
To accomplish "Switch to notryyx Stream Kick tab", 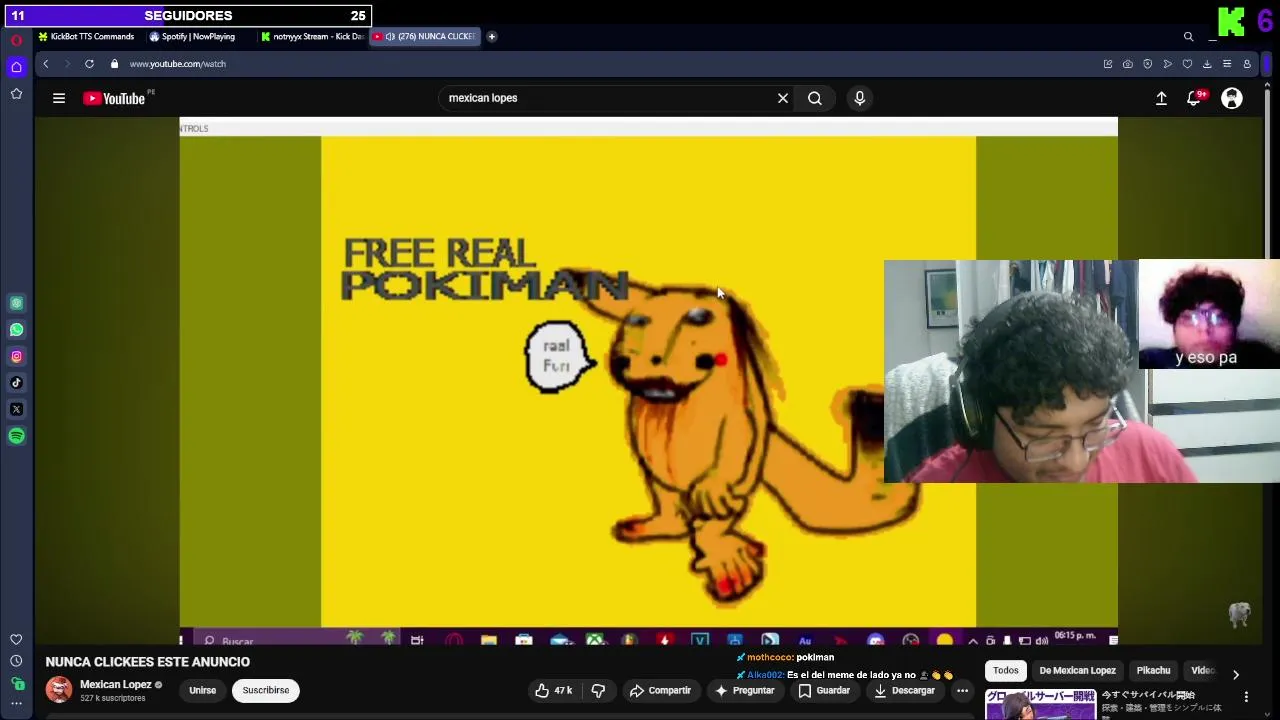I will point(313,36).
